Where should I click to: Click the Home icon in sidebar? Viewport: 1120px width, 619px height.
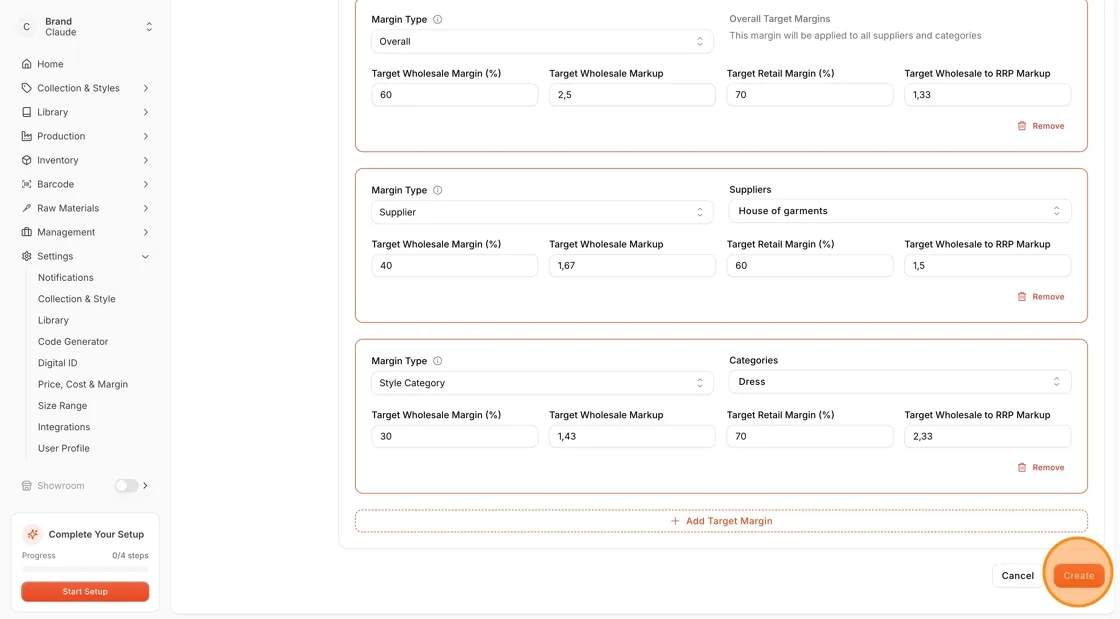tap(26, 64)
